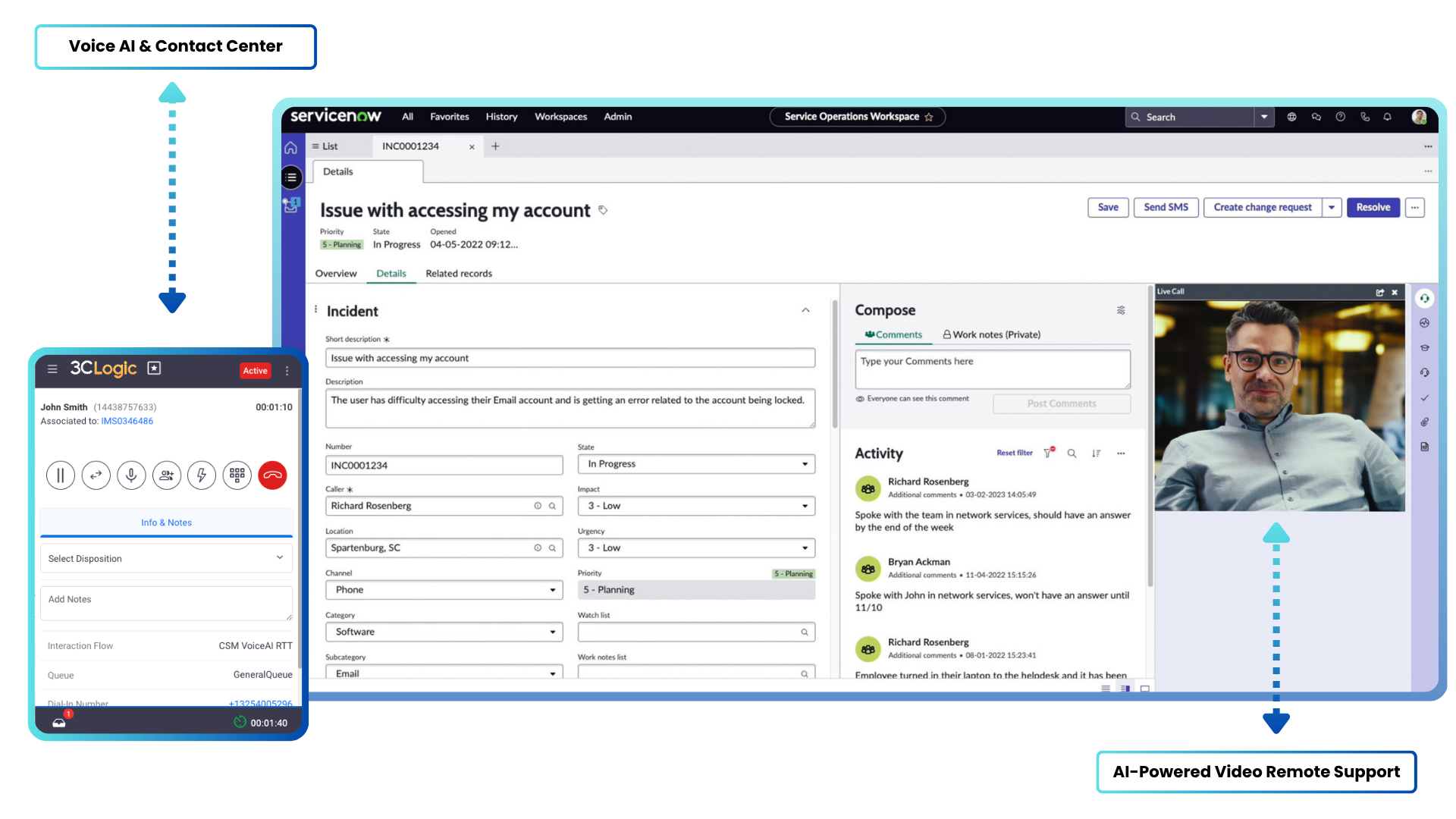The height and width of the screenshot is (819, 1456).
Task: Open the History menu
Action: click(501, 117)
